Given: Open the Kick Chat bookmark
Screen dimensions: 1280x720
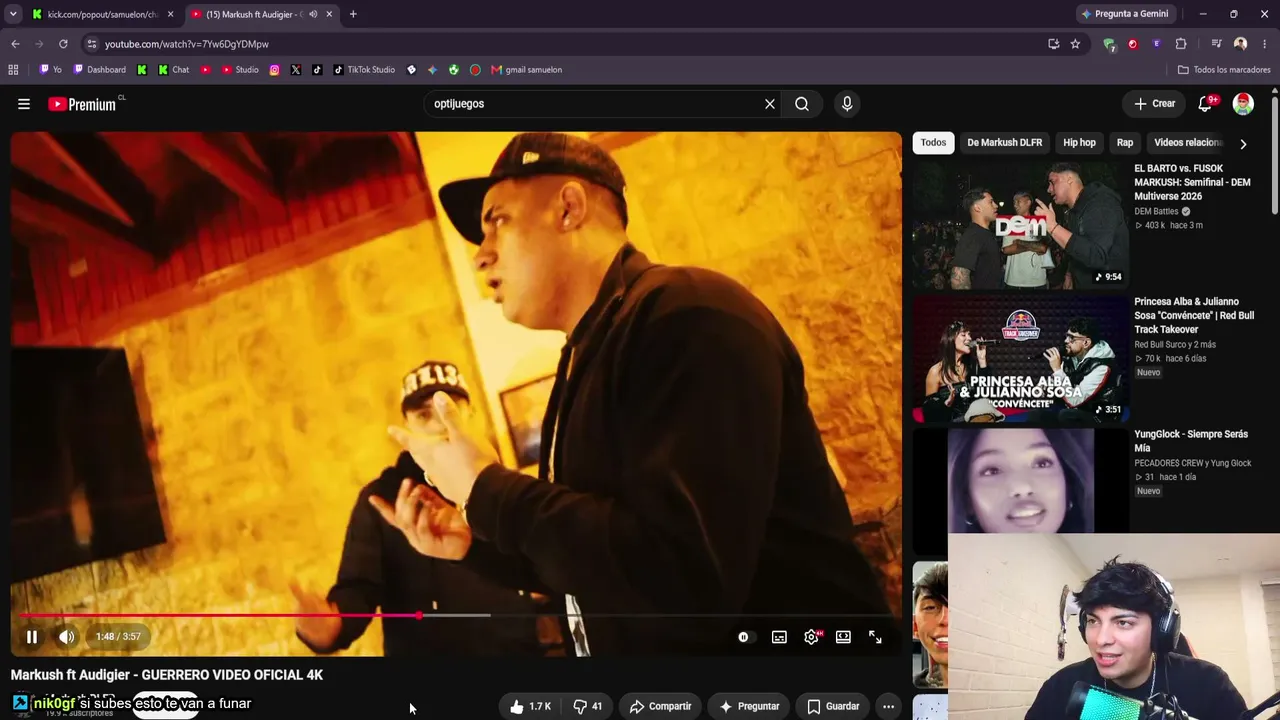Looking at the screenshot, I should [x=173, y=70].
